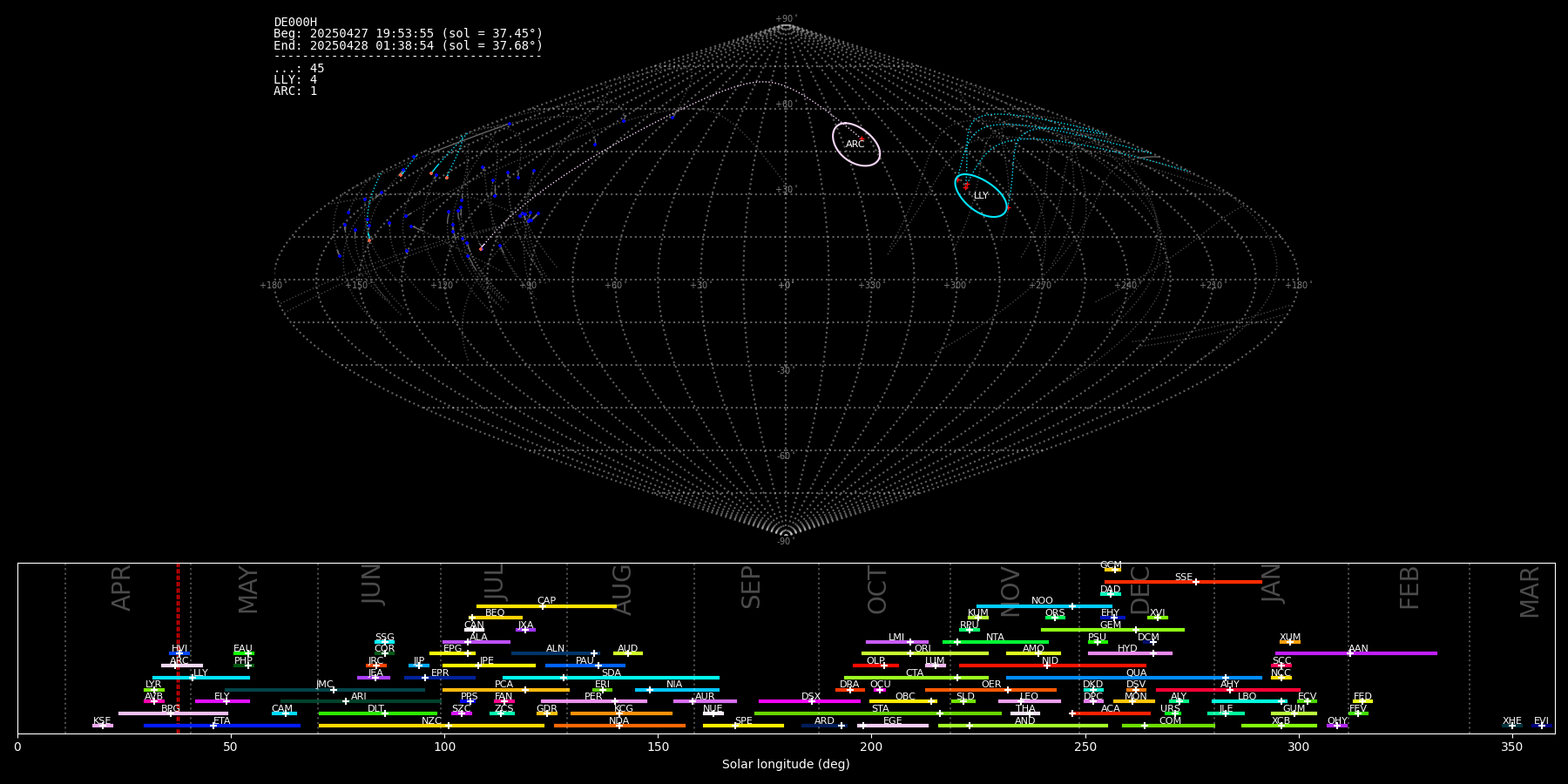The image size is (1568, 784).
Task: Click the orange OER shower bar
Action: click(x=990, y=690)
